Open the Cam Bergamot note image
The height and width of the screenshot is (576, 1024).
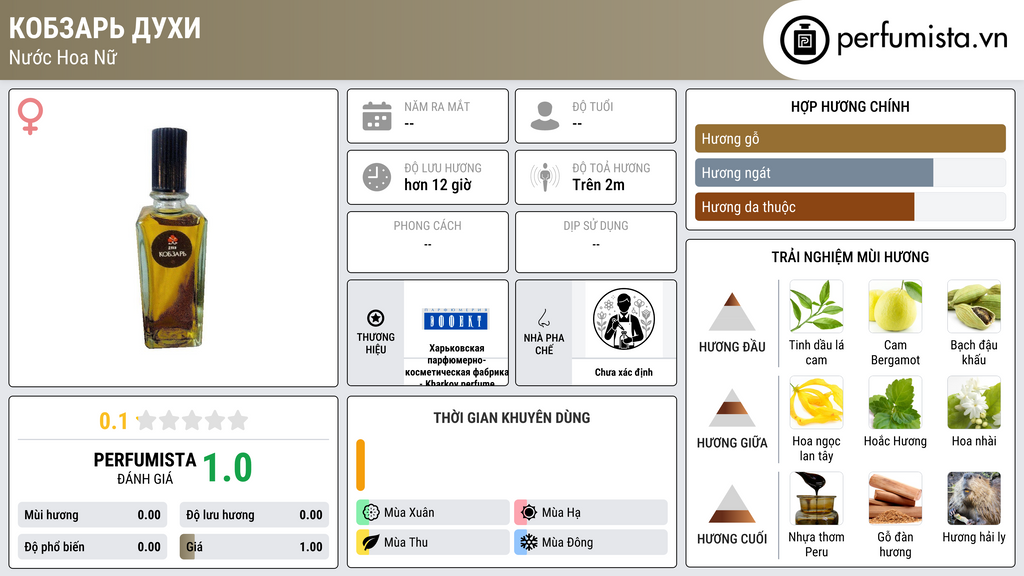tap(895, 306)
